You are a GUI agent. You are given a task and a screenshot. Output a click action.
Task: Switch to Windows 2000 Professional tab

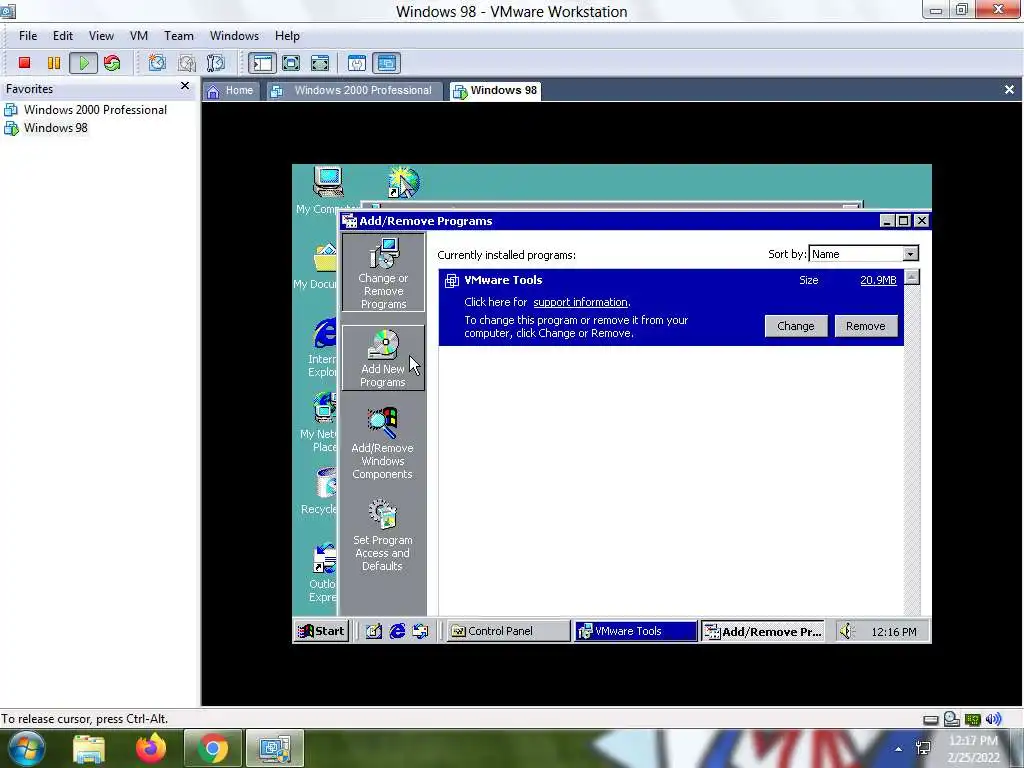pyautogui.click(x=353, y=91)
